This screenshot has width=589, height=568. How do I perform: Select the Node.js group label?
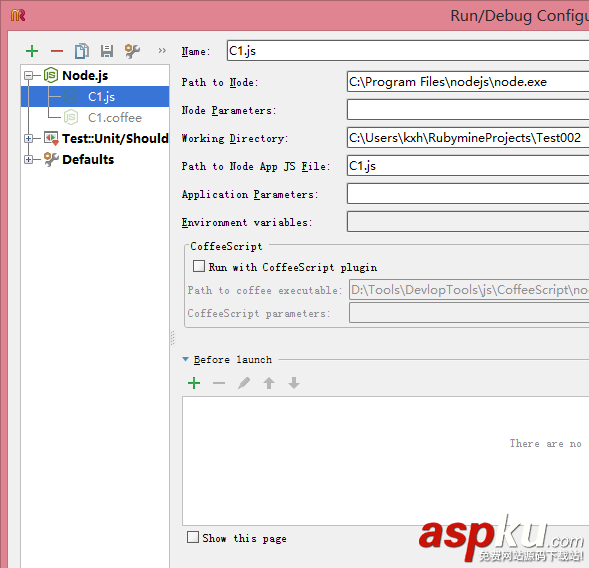tap(85, 76)
